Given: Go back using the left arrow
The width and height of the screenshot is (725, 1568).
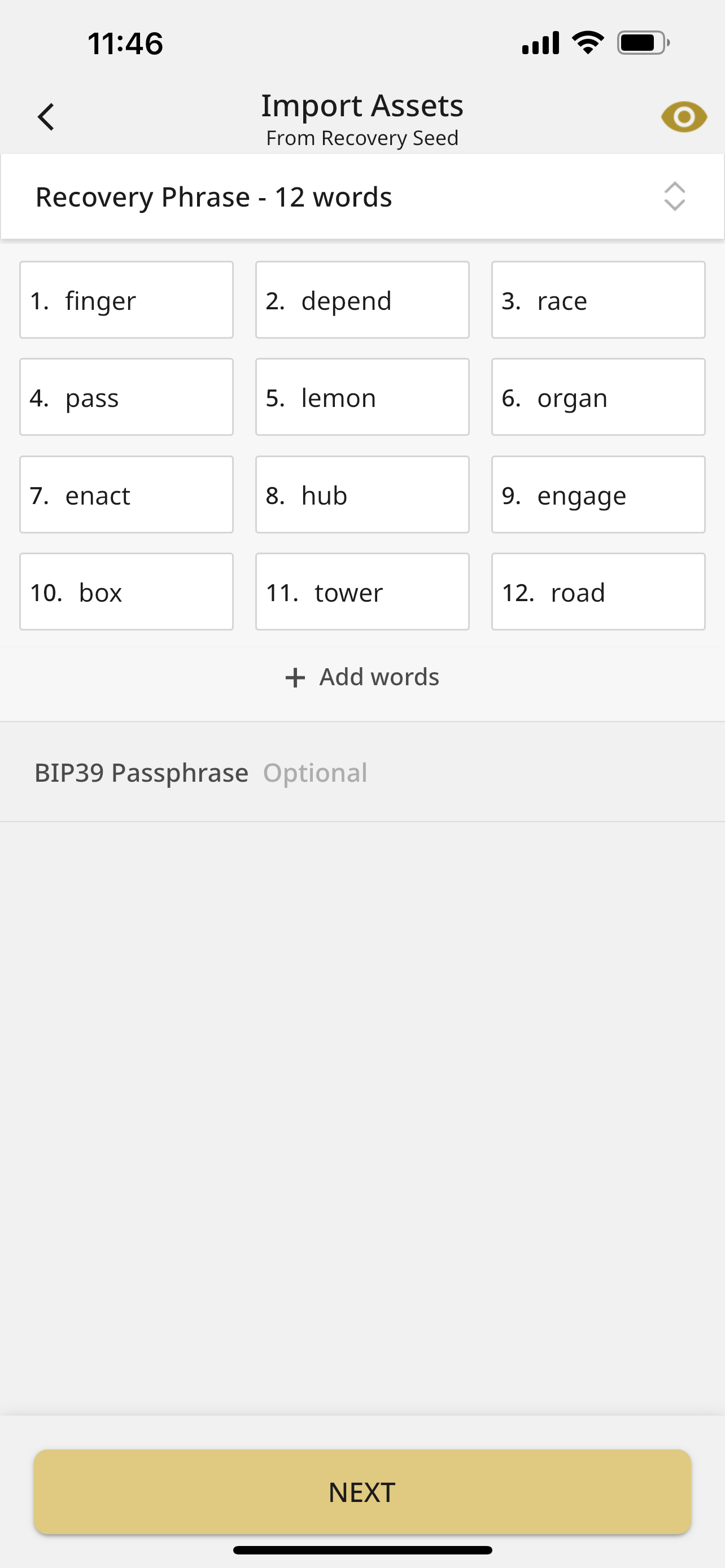Looking at the screenshot, I should pyautogui.click(x=46, y=117).
